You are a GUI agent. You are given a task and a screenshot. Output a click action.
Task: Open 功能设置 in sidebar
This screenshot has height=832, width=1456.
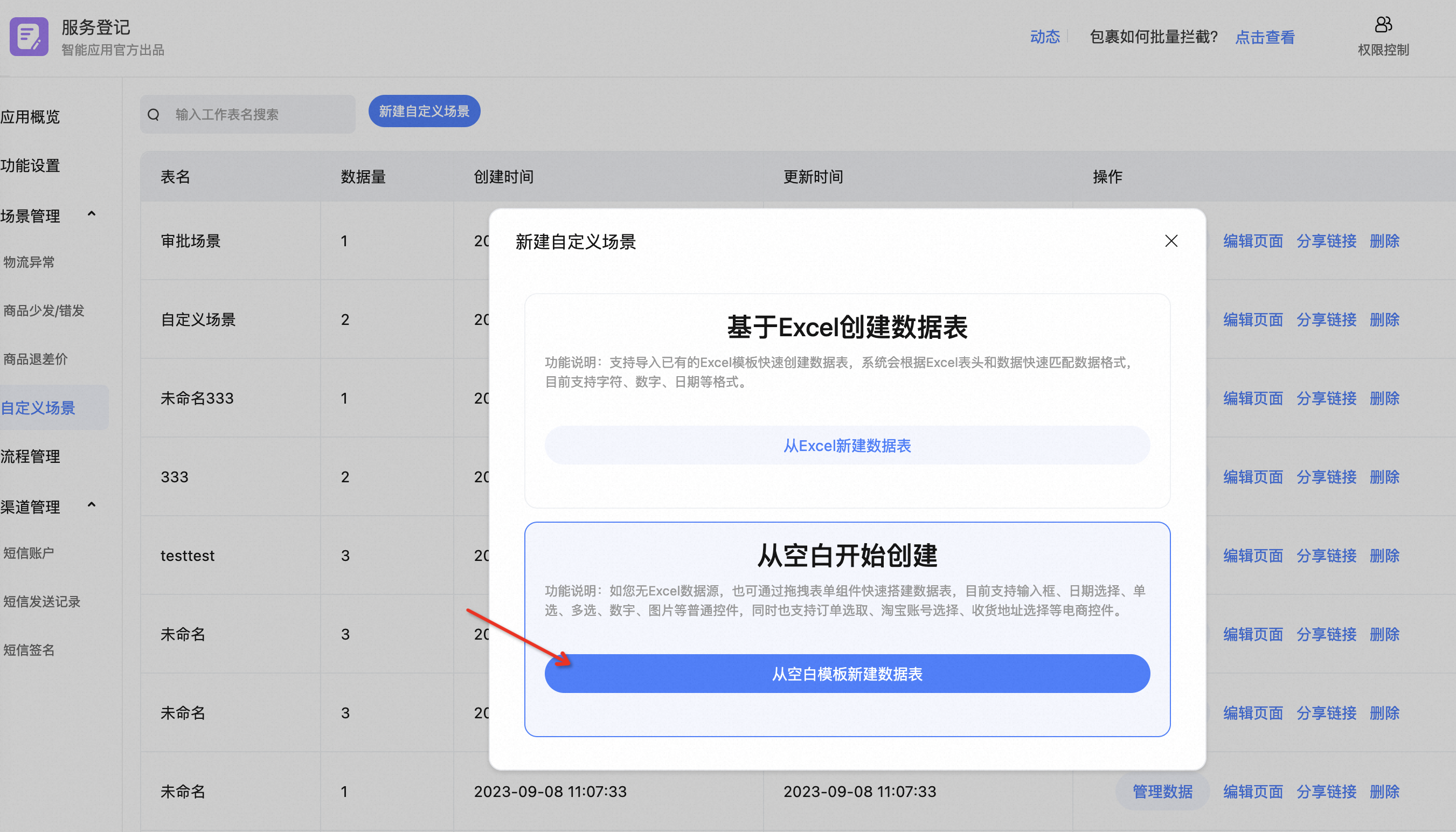point(30,166)
